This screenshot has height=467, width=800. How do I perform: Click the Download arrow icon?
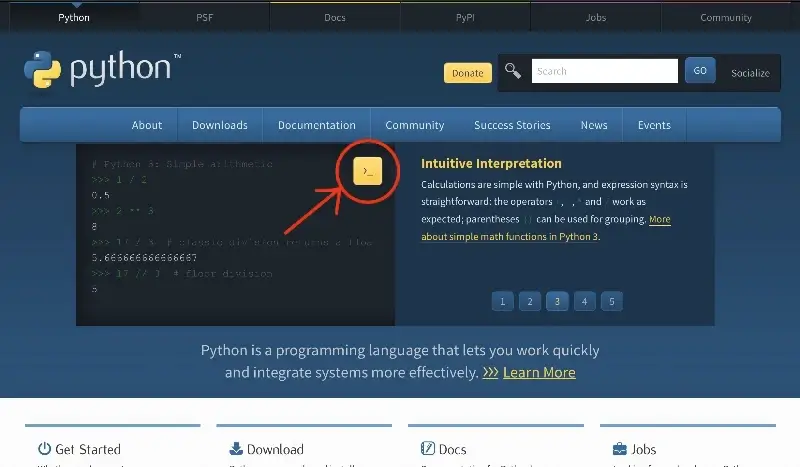pos(236,449)
